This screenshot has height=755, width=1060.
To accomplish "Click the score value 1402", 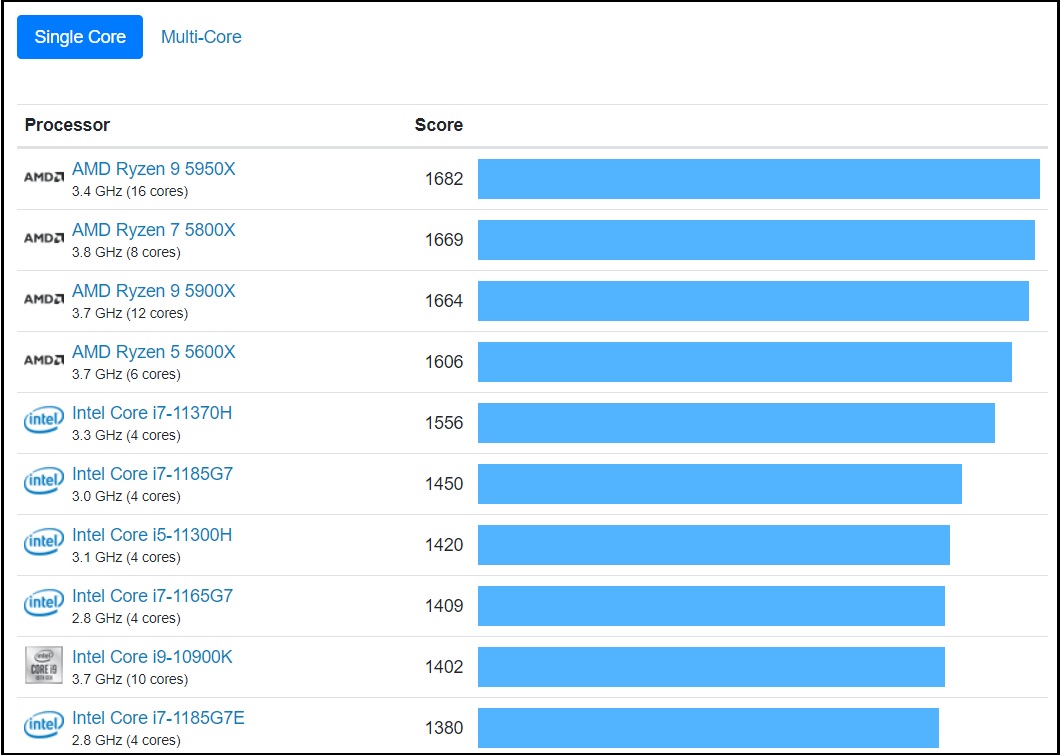I will [444, 666].
